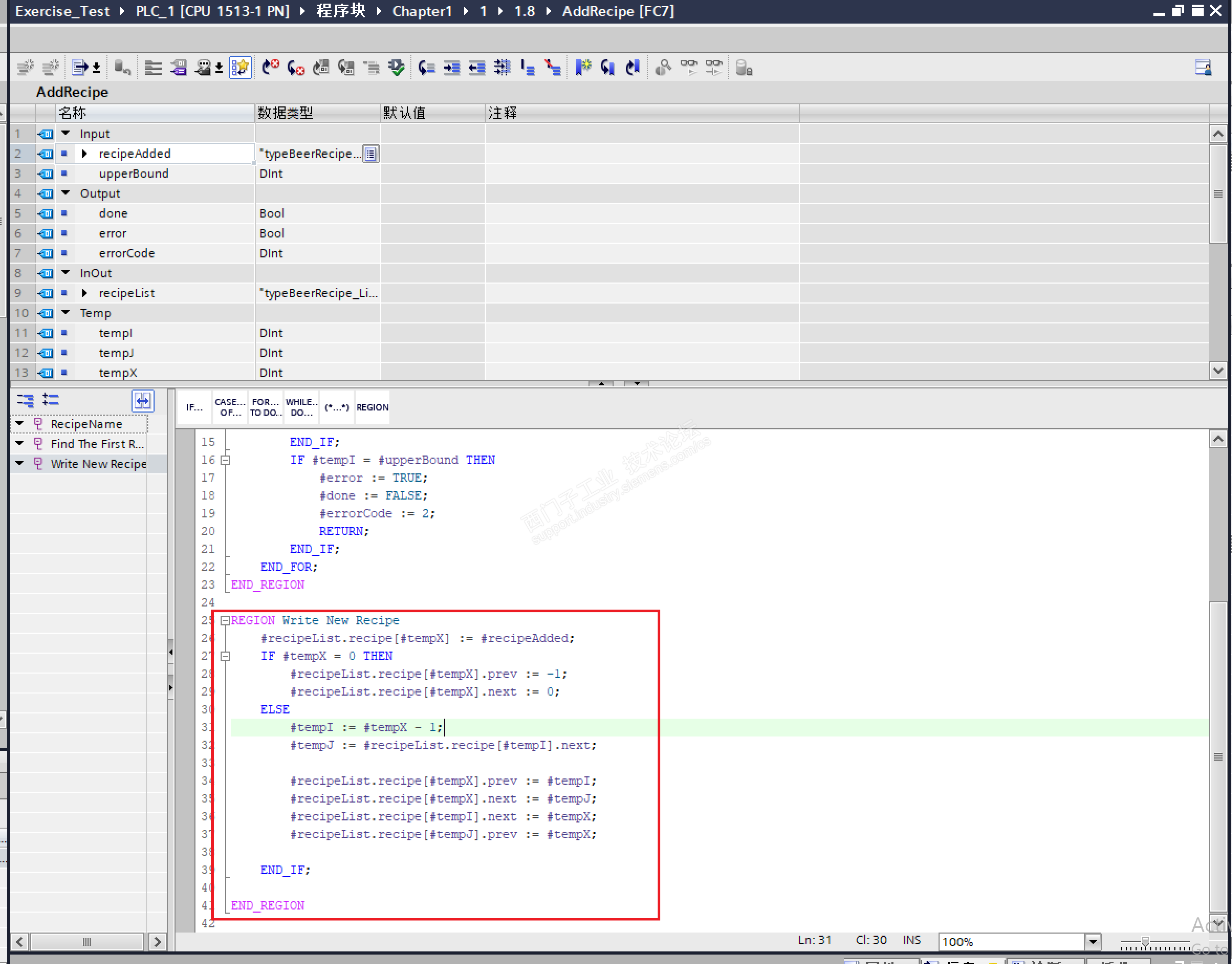Image resolution: width=1232 pixels, height=964 pixels.
Task: Open the zoom percentage dropdown
Action: [1093, 941]
